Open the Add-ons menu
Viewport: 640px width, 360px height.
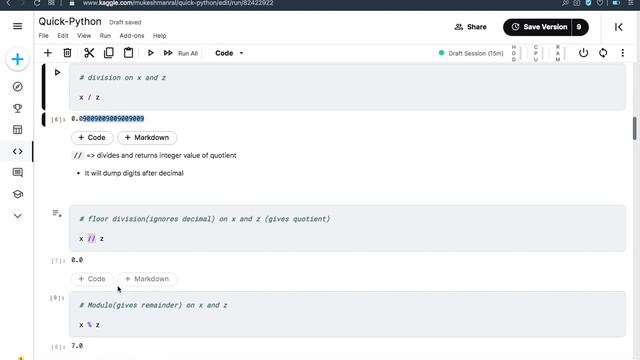[x=132, y=36]
